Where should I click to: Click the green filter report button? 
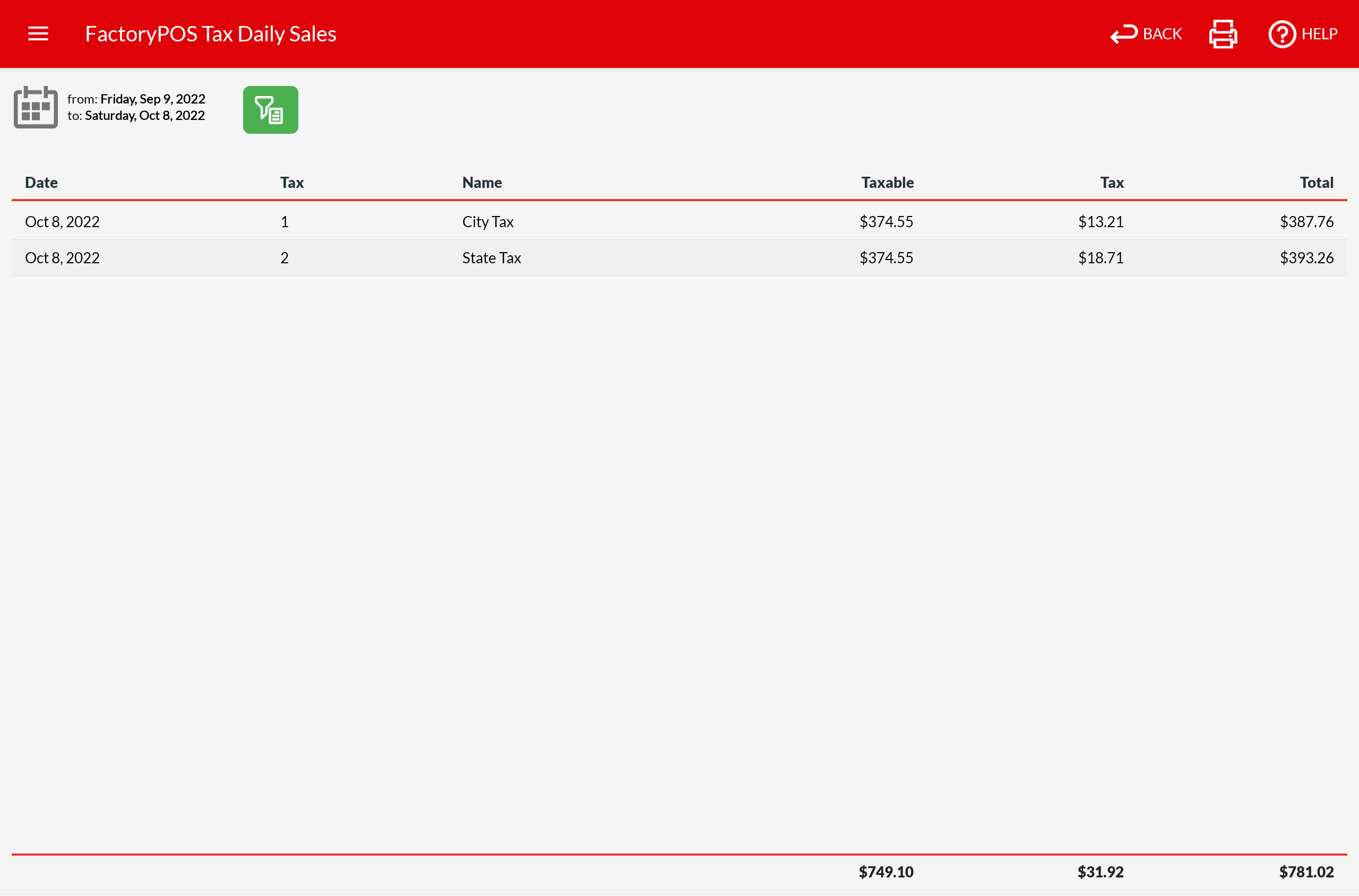coord(270,110)
